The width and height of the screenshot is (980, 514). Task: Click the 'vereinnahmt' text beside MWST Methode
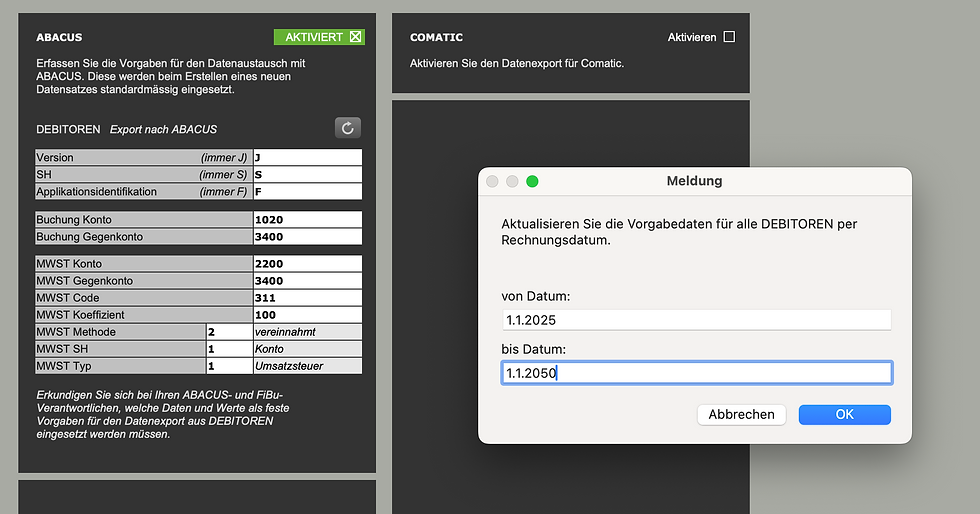pyautogui.click(x=285, y=332)
